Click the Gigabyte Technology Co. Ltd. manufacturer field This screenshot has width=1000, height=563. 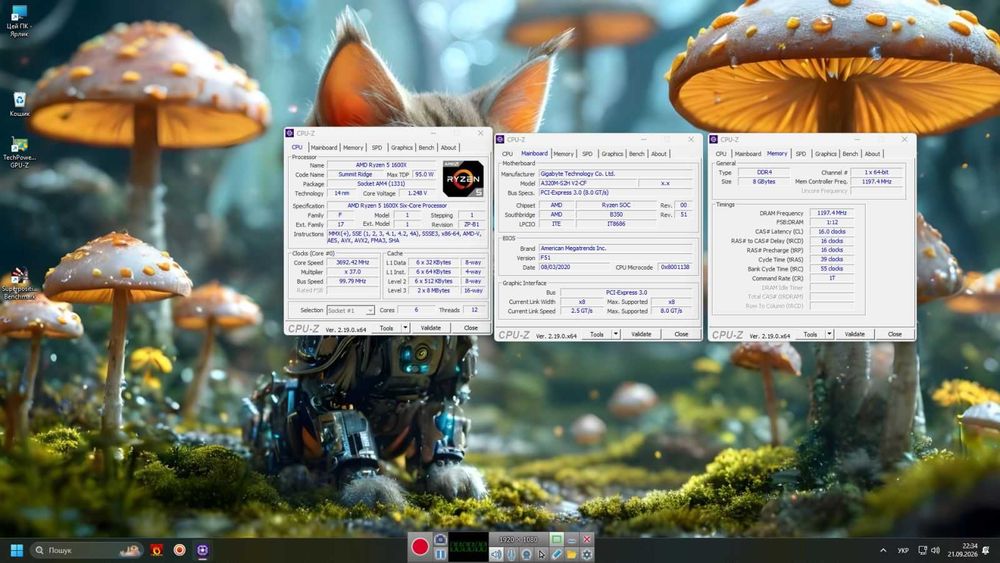(615, 173)
